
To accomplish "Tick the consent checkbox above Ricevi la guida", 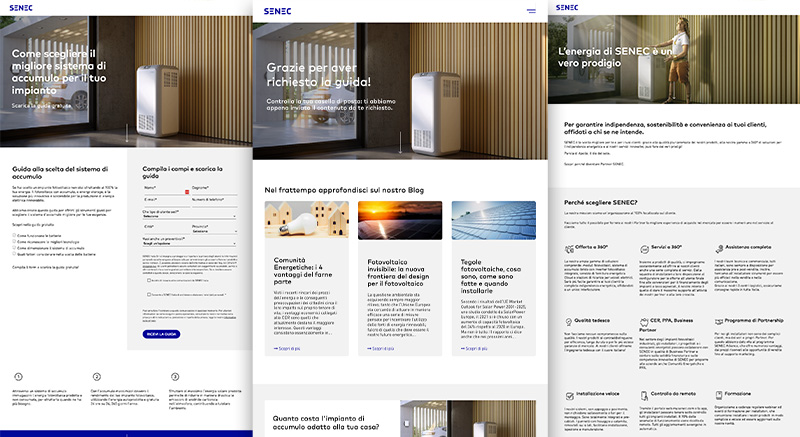I will tap(147, 295).
